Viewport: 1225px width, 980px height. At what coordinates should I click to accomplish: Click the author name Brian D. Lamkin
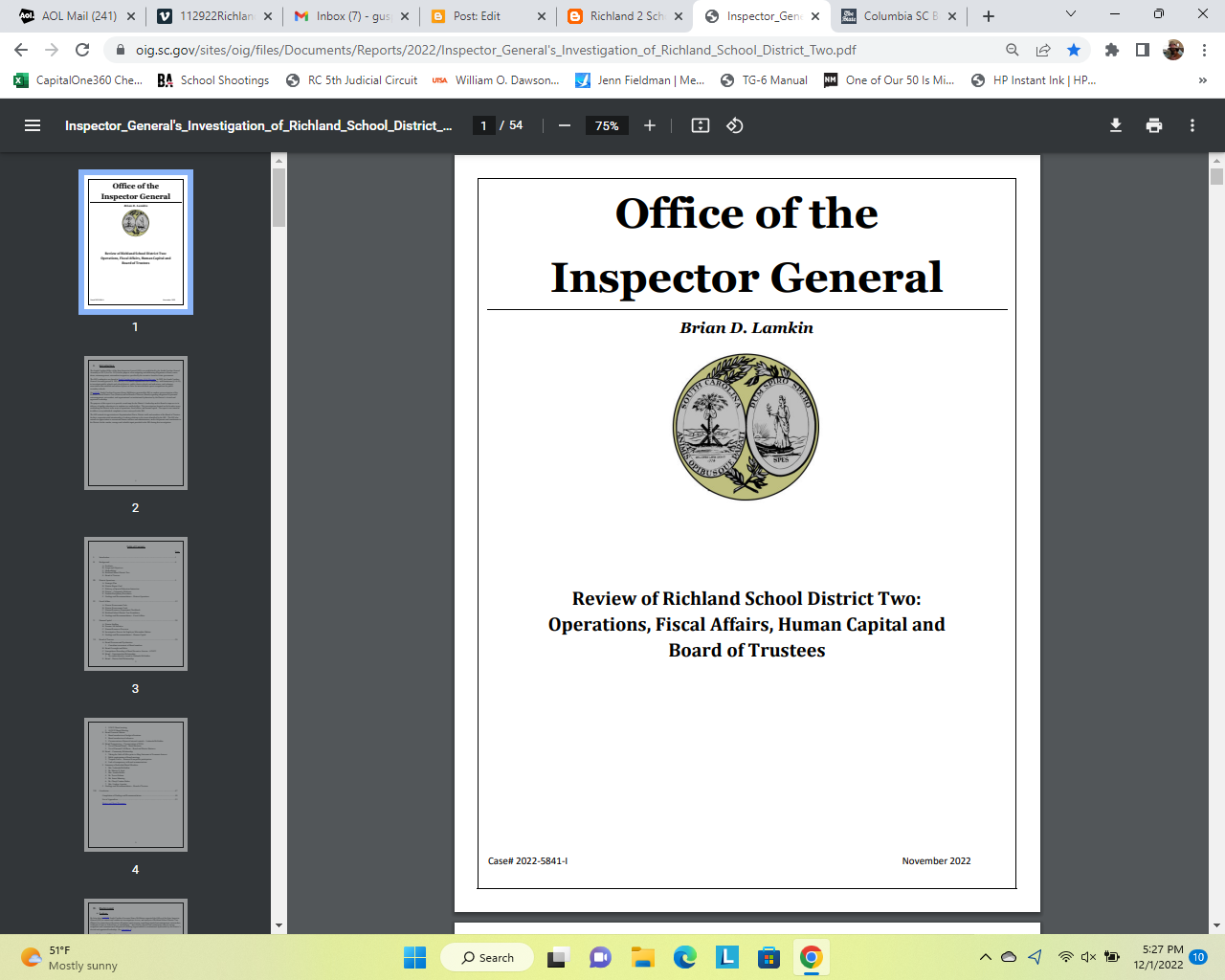tap(746, 327)
